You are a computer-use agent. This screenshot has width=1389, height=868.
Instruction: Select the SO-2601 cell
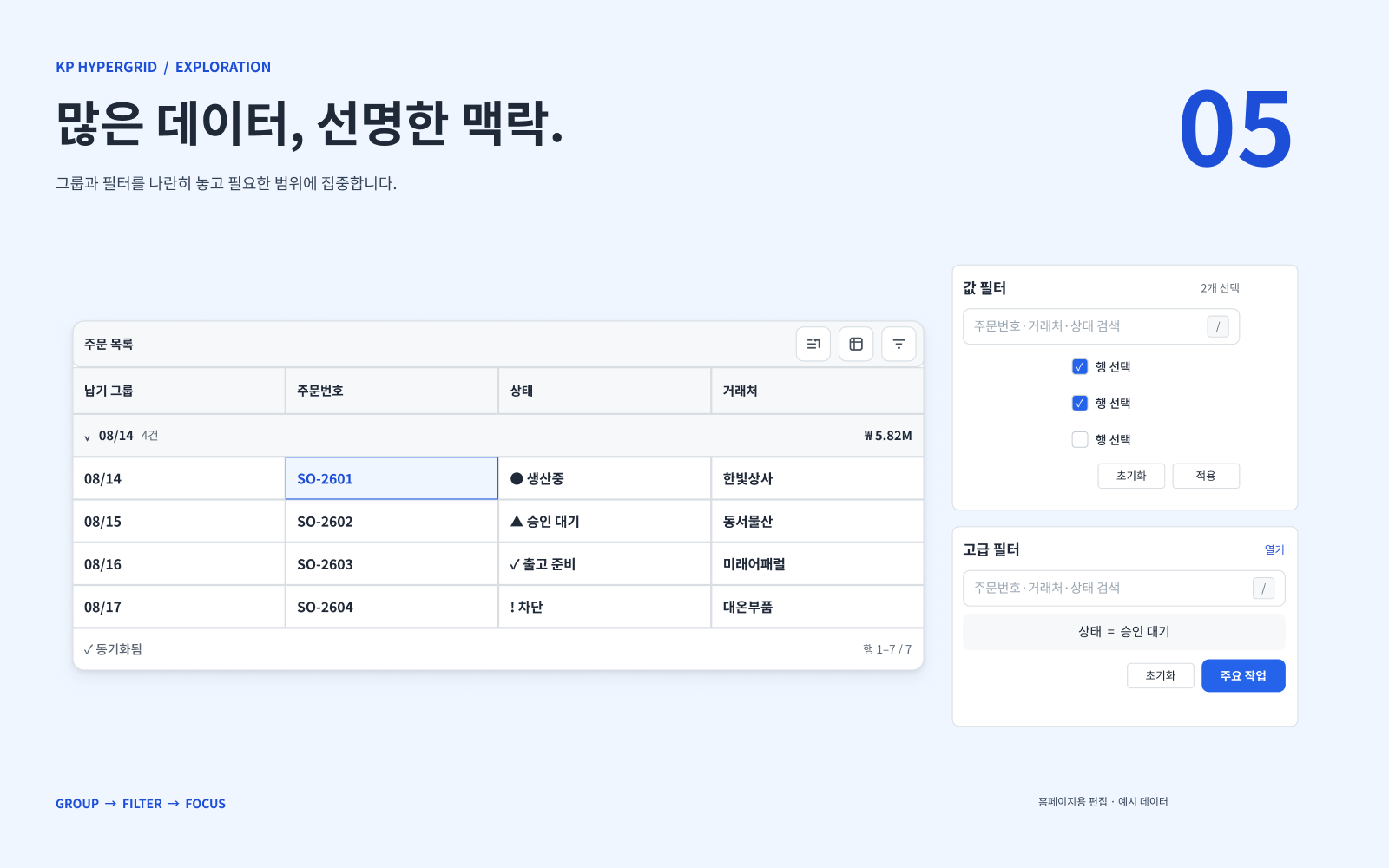tap(392, 478)
